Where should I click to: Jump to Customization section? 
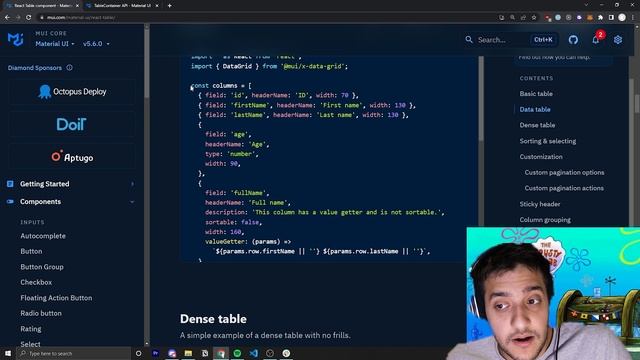tap(541, 157)
